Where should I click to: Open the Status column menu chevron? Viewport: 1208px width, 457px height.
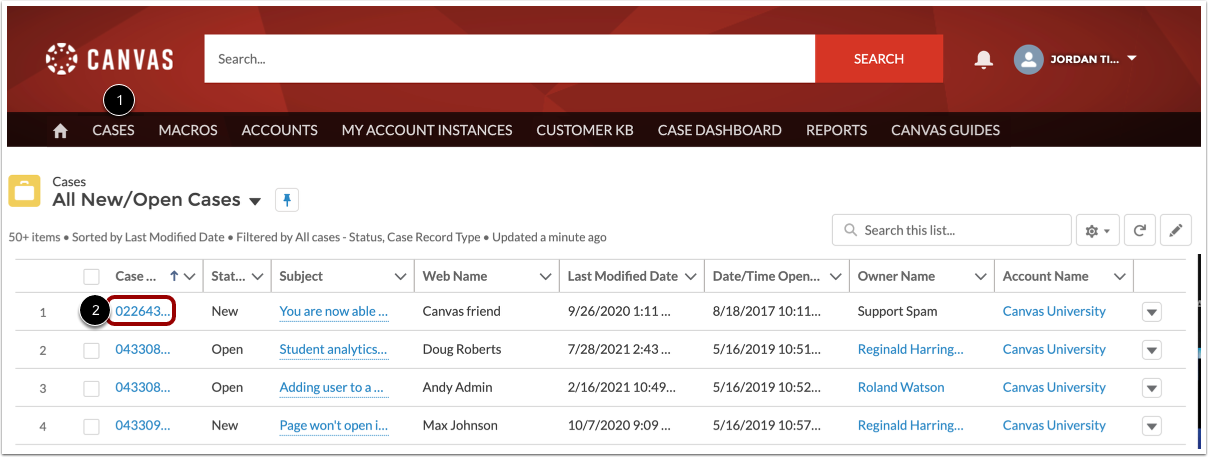257,277
